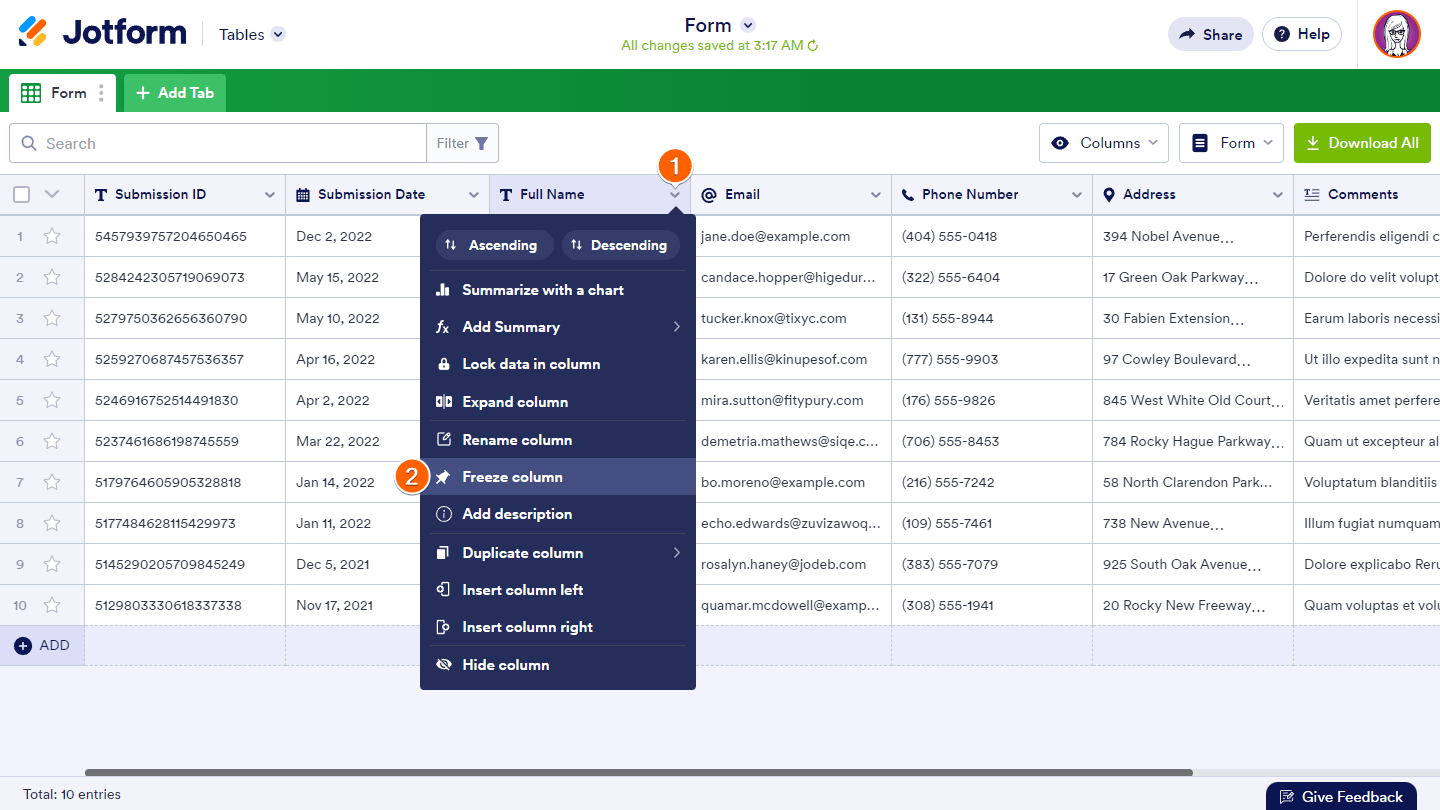This screenshot has width=1440, height=810.
Task: Expand the Tables product dropdown
Action: click(278, 34)
